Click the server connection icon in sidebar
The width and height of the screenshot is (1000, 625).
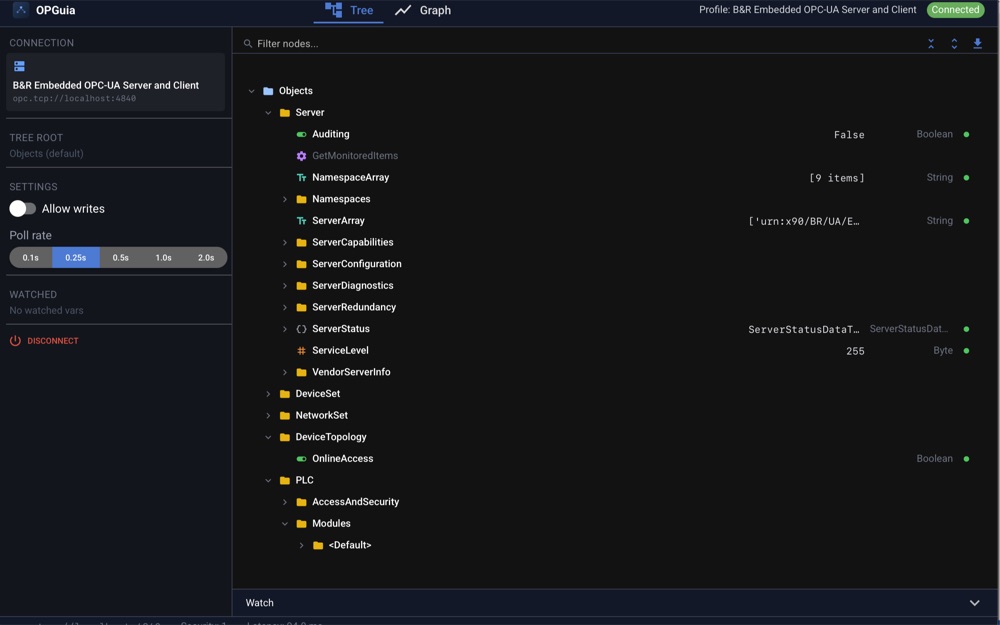(x=19, y=66)
